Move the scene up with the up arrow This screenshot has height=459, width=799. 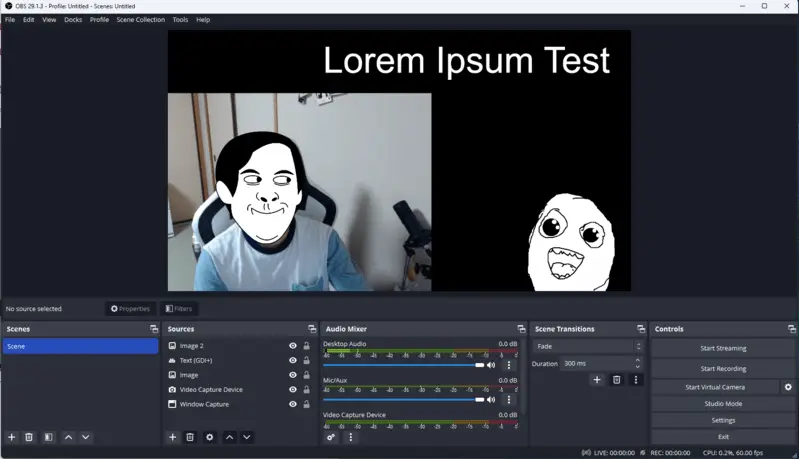68,437
